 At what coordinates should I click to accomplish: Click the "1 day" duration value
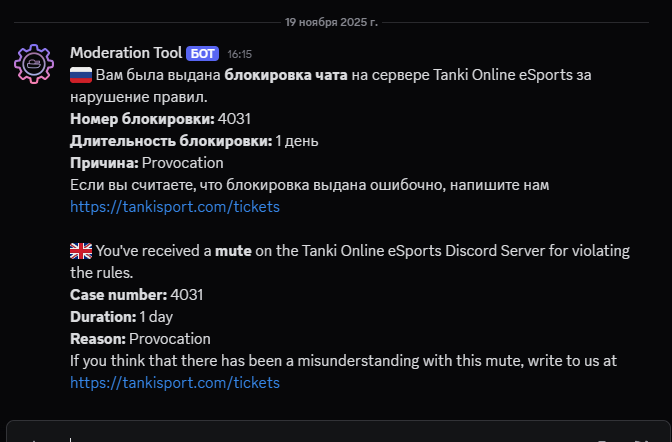[156, 317]
